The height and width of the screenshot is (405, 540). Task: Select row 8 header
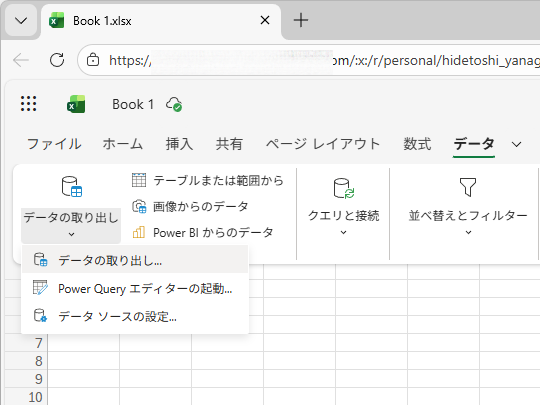pos(27,361)
